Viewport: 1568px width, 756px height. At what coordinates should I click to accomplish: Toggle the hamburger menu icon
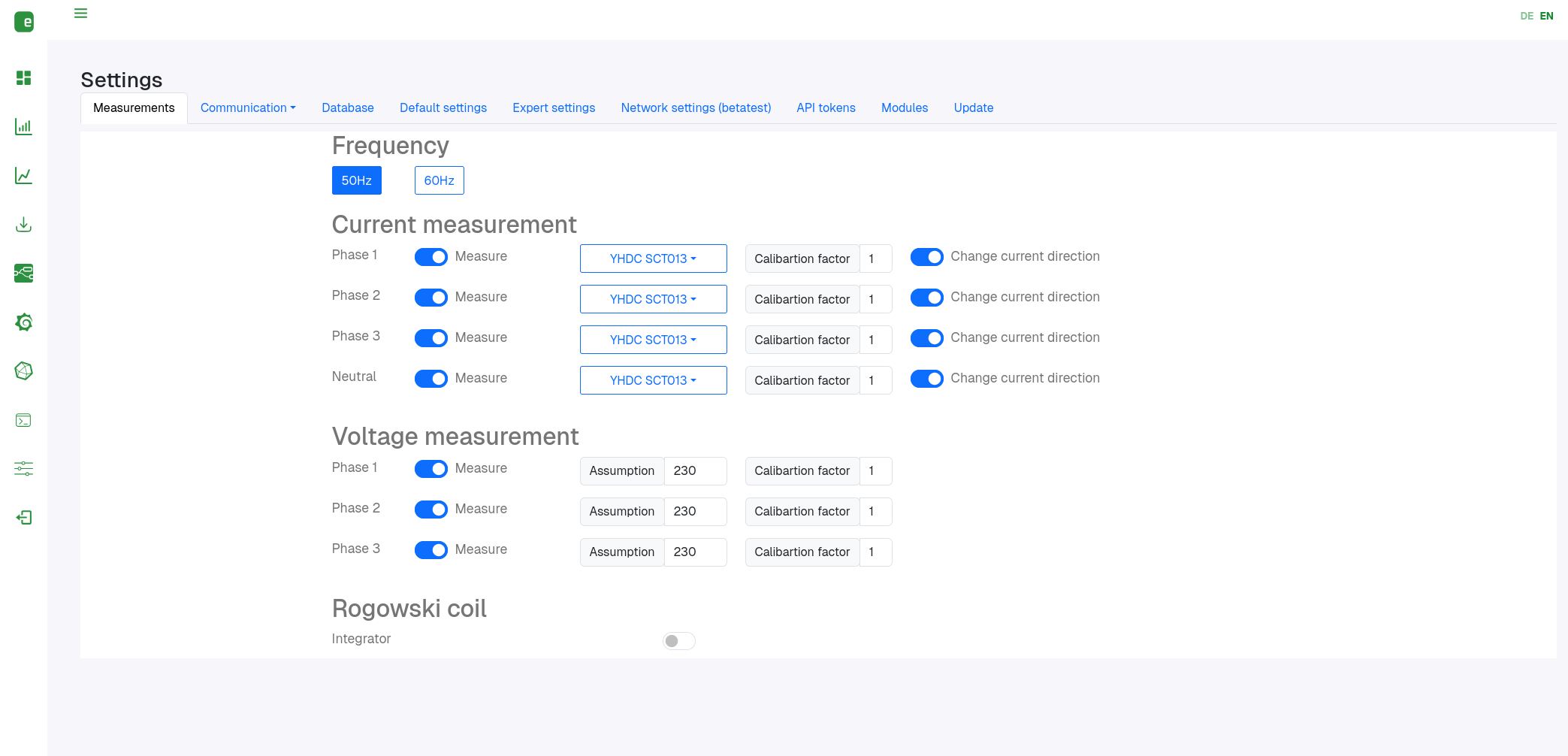80,14
